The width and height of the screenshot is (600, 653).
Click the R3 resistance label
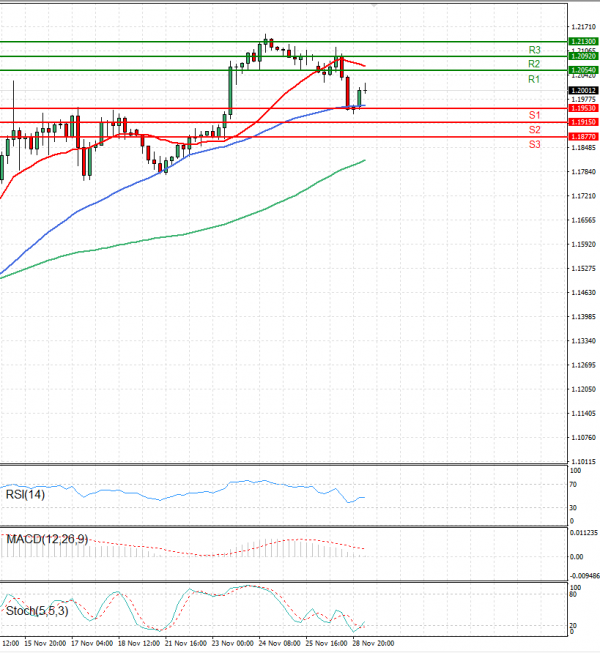tap(534, 50)
